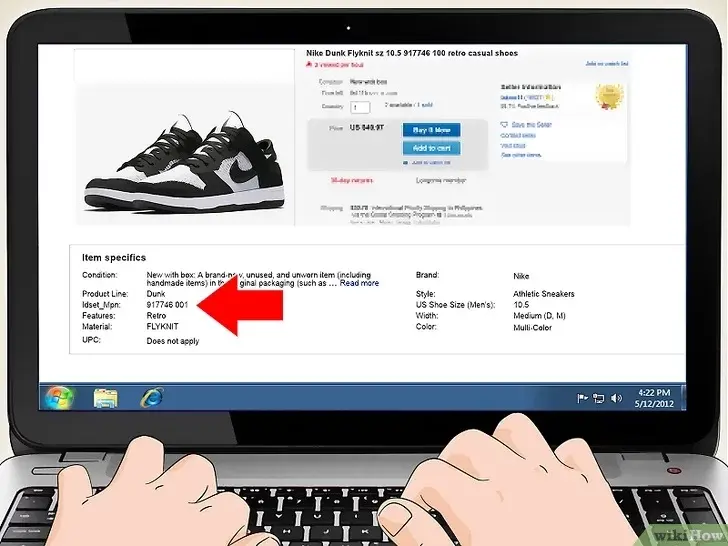Click the heart icon beside Save this Seller
This screenshot has height=546, width=728.
pyautogui.click(x=504, y=123)
